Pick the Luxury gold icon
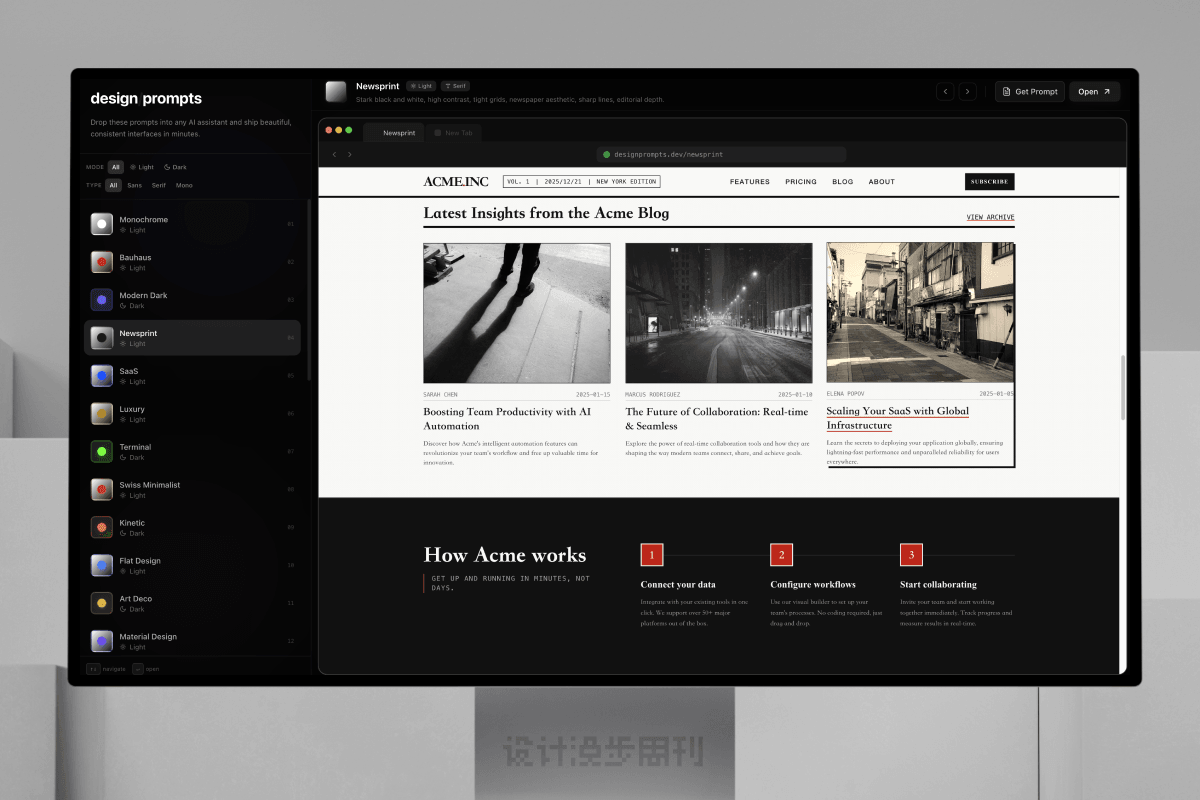This screenshot has height=800, width=1200. coord(101,414)
